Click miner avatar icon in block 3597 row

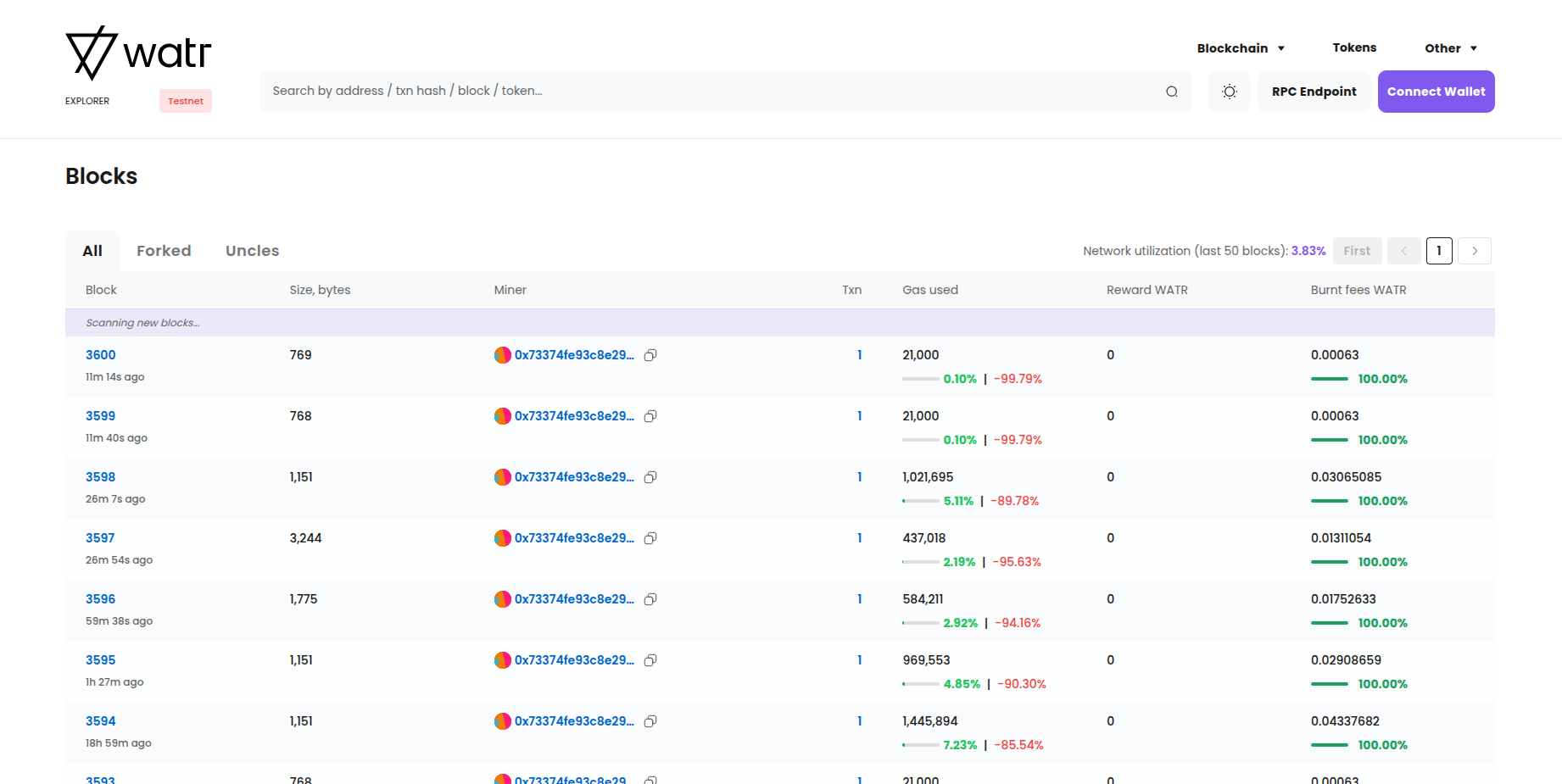(x=503, y=538)
